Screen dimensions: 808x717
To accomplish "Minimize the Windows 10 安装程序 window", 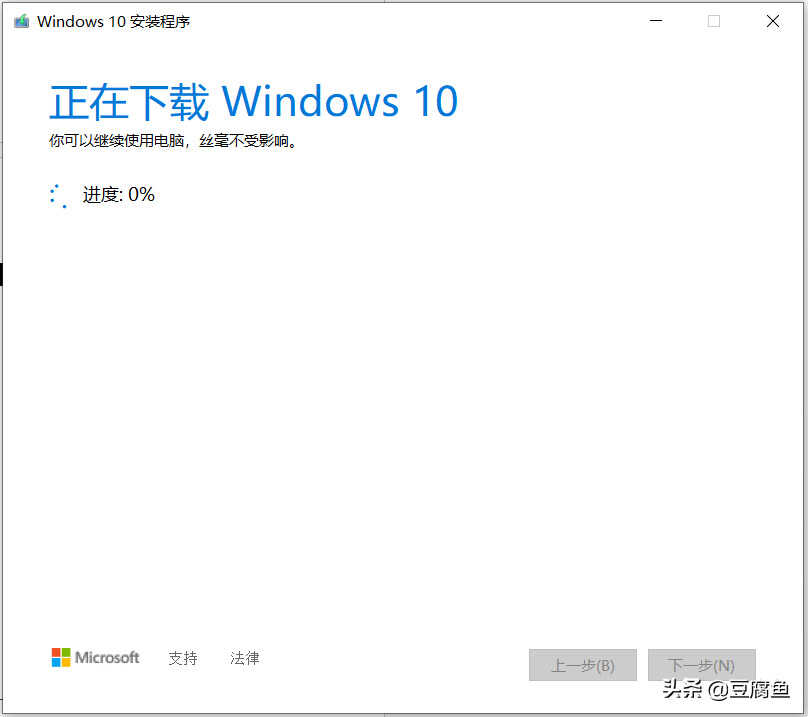I will (656, 21).
